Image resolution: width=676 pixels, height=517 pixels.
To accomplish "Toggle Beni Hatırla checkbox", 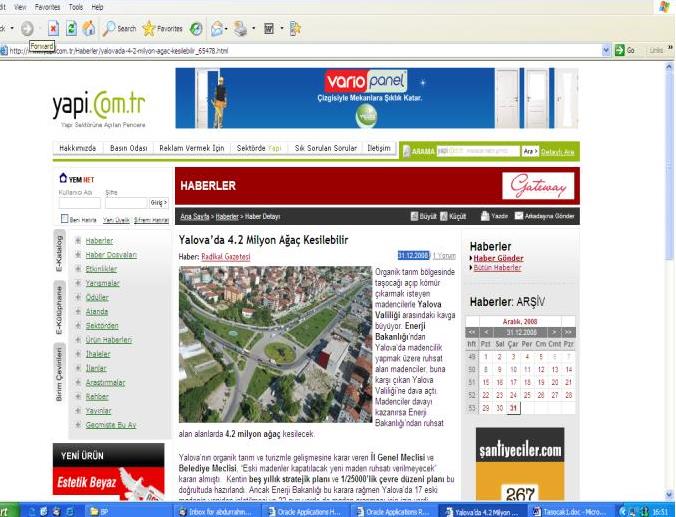I will pos(64,219).
